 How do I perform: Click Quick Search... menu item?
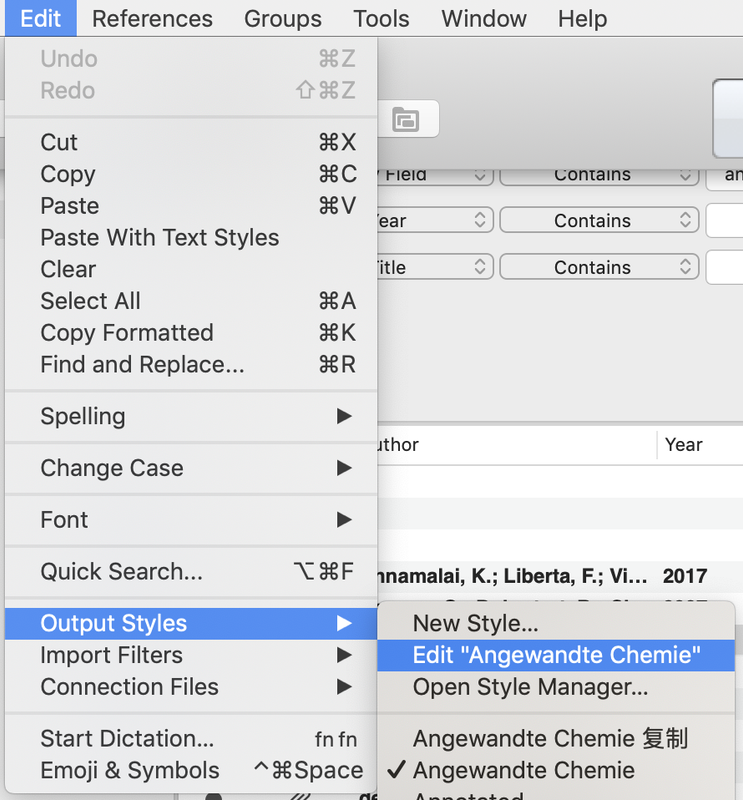pos(121,572)
